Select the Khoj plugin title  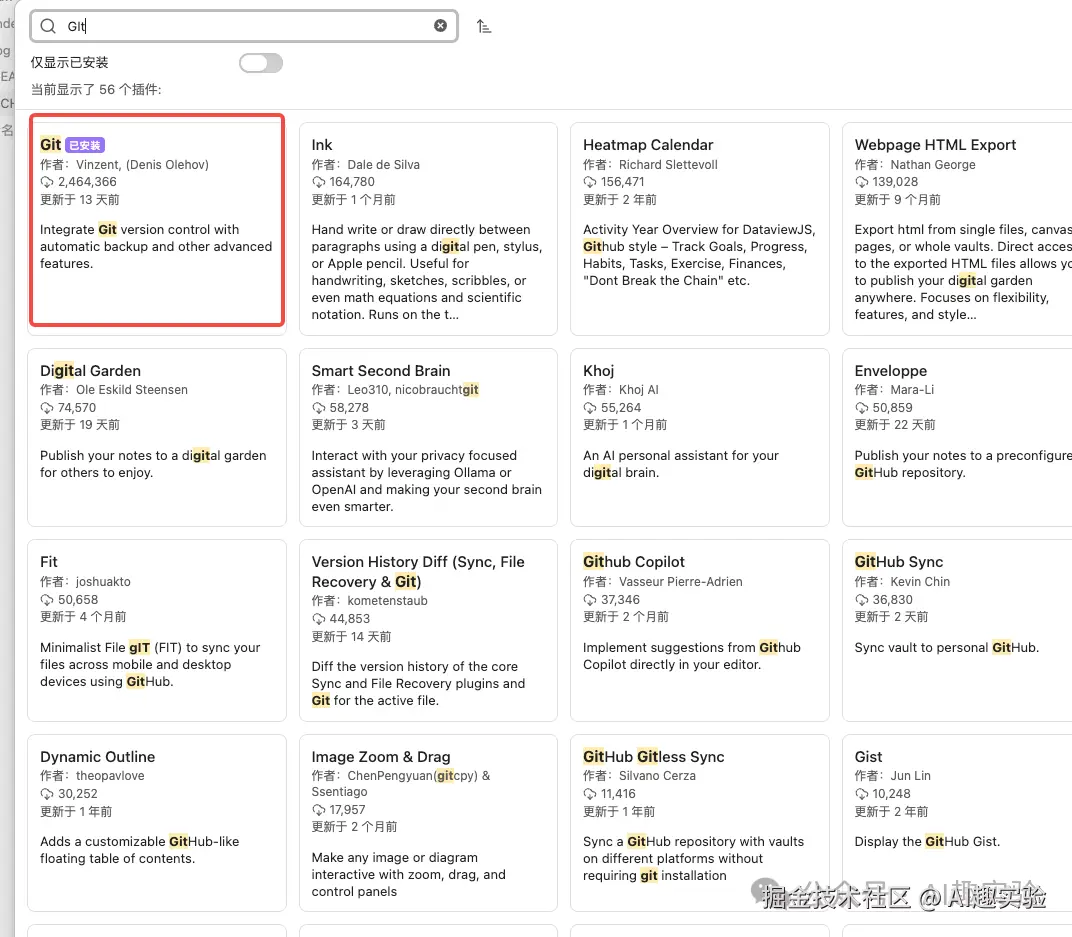point(598,370)
